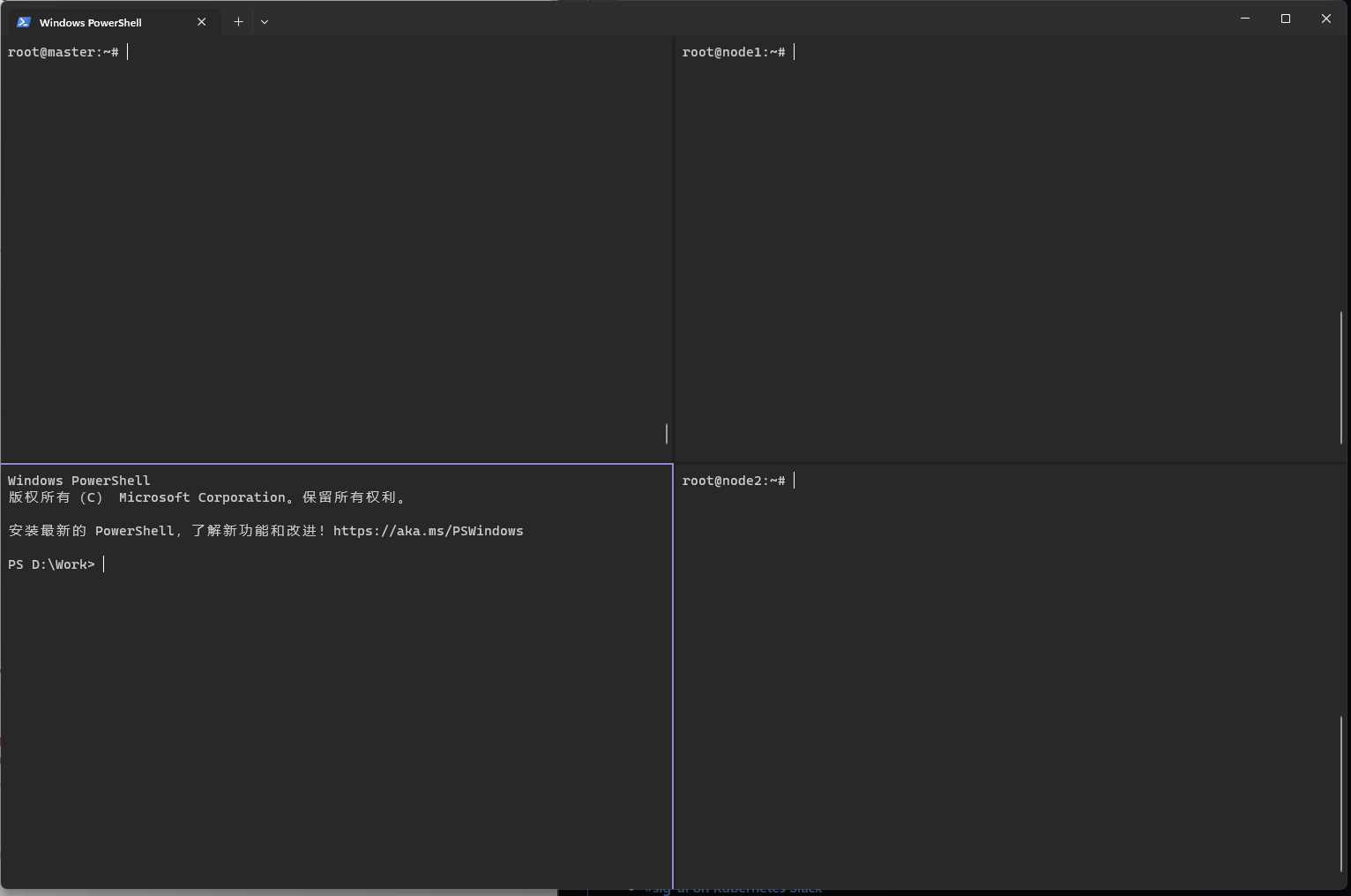
Task: Focus the root@node1 terminal pane prompt
Action: coord(734,53)
